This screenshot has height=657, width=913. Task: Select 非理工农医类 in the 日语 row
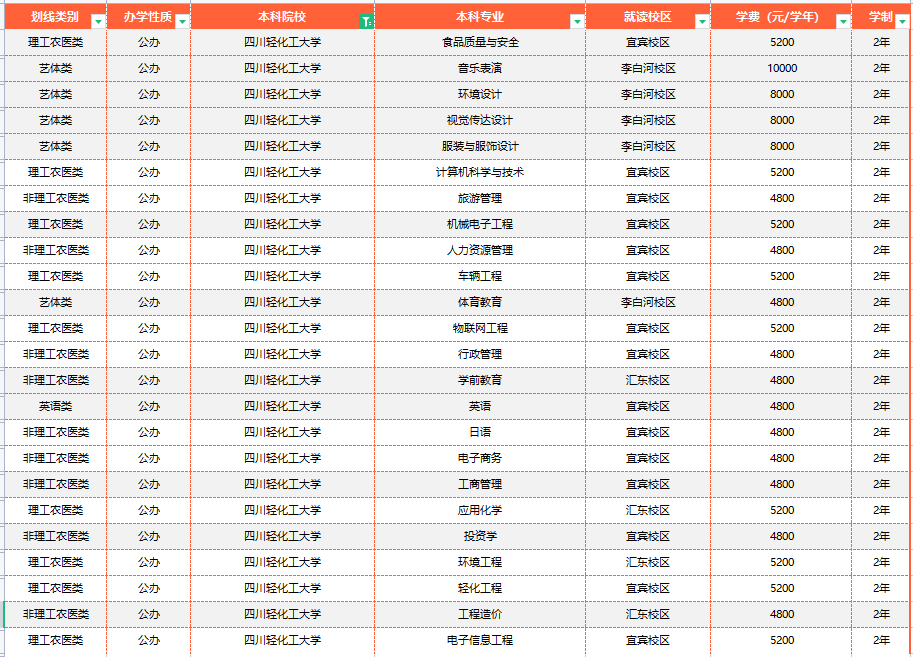click(55, 432)
